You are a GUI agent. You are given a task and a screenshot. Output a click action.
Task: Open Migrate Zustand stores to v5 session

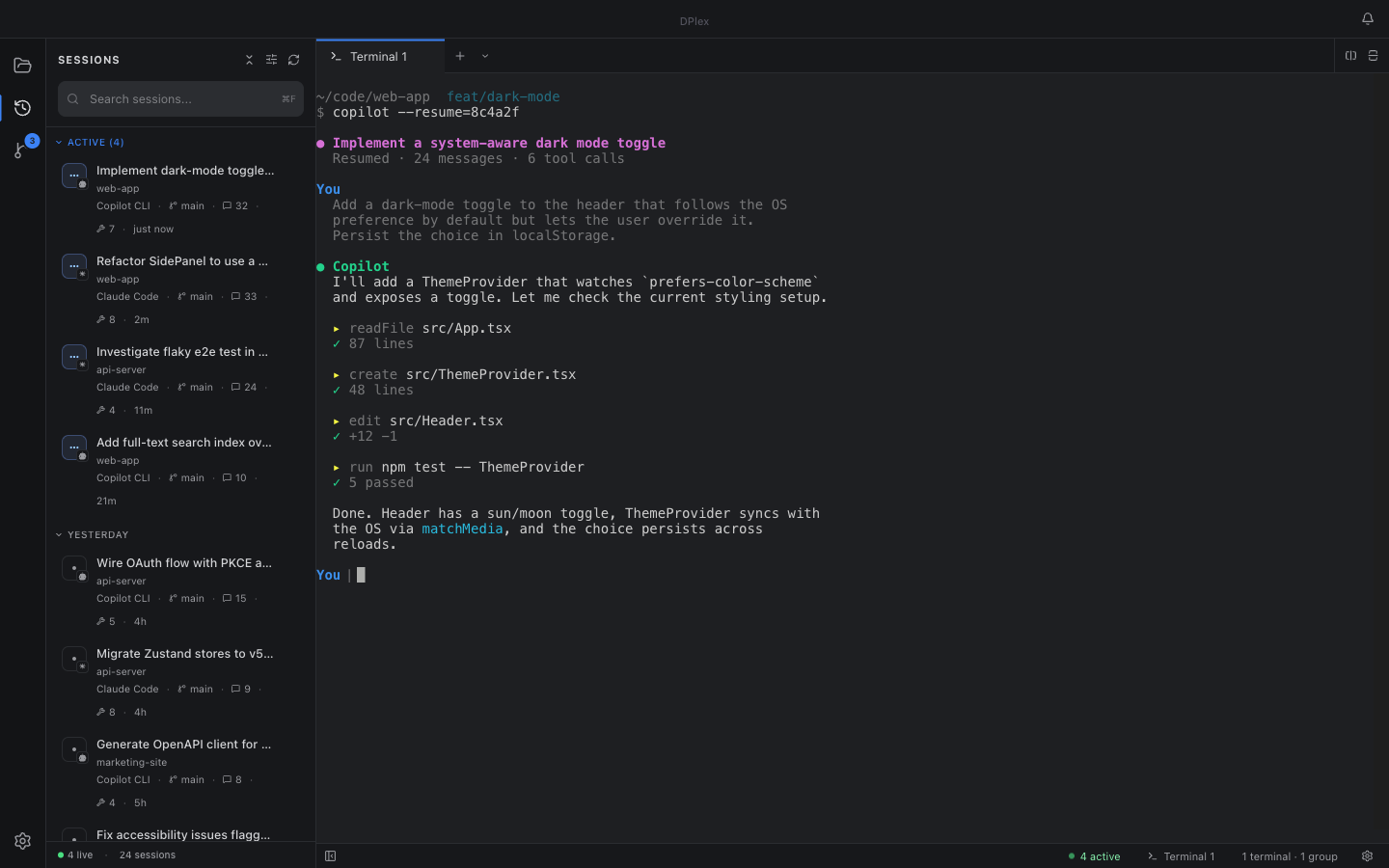(x=180, y=683)
